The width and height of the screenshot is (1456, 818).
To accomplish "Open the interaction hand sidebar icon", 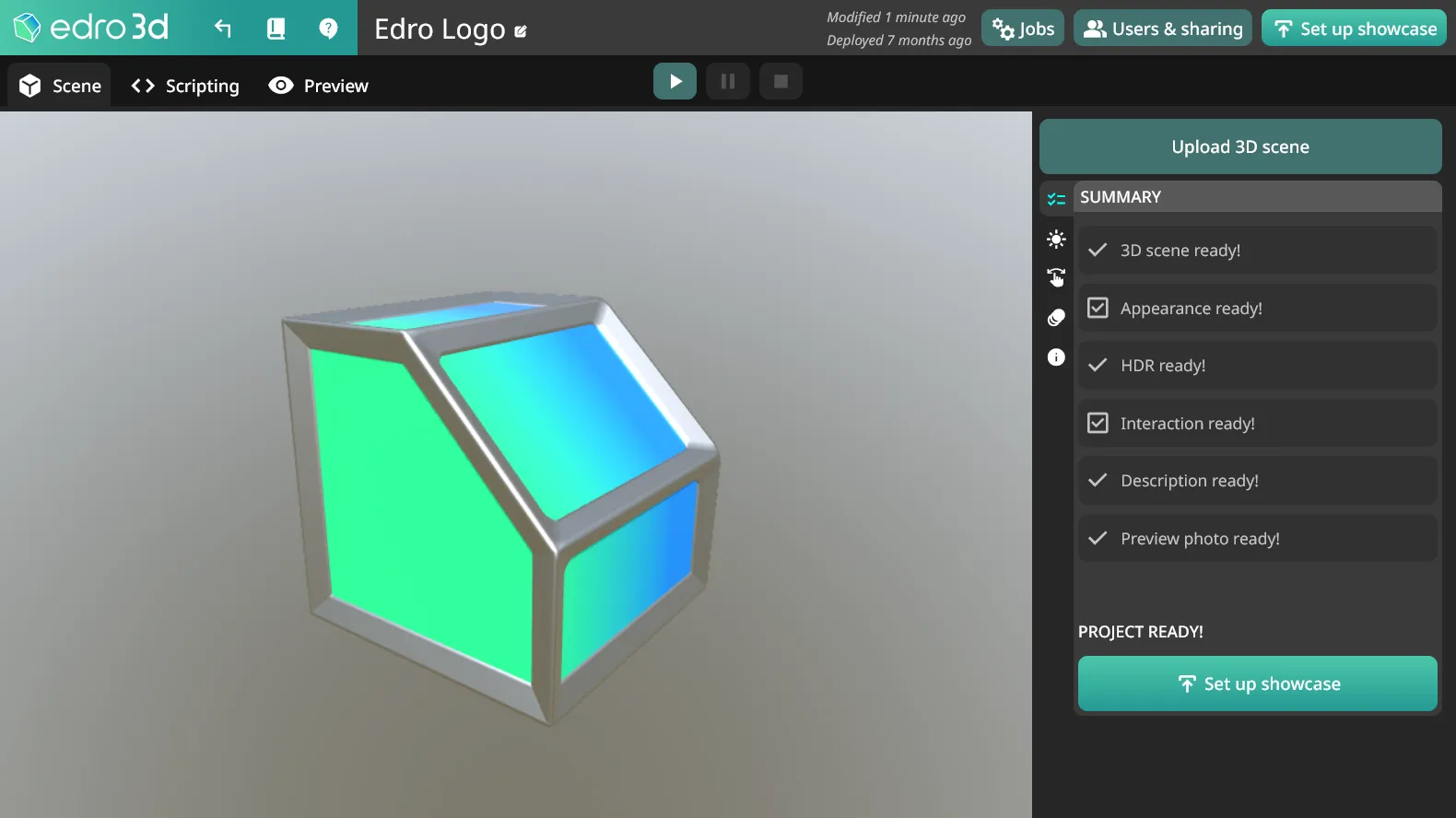I will coord(1056,277).
